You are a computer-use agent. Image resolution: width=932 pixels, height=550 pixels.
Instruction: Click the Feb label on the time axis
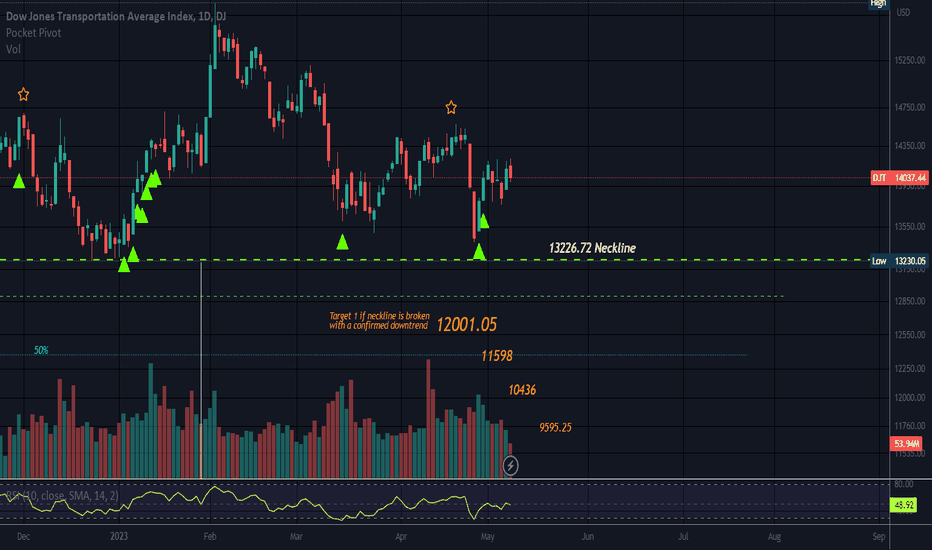(x=210, y=536)
